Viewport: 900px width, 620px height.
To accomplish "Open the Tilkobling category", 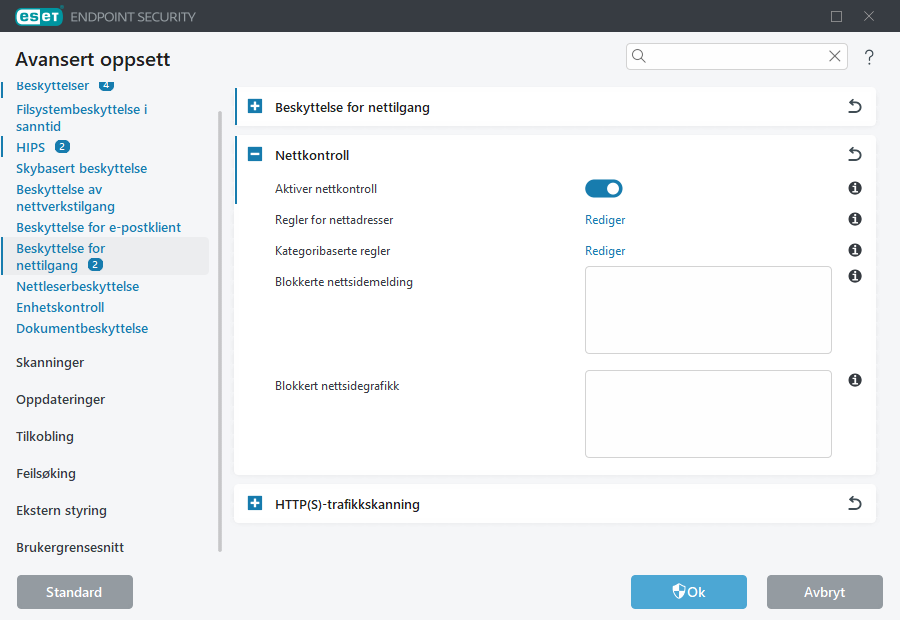I will [45, 436].
